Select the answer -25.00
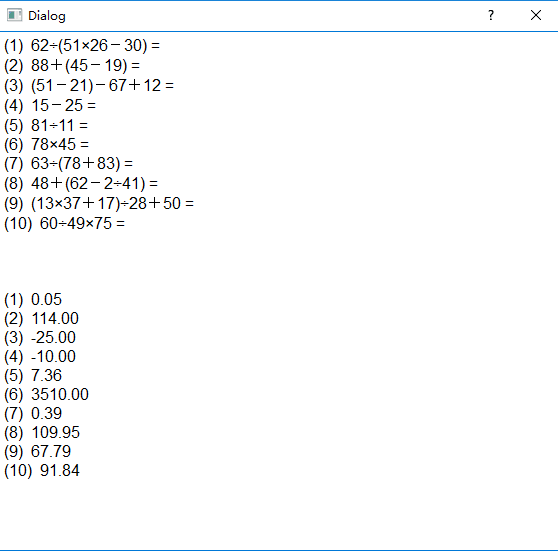Viewport: 558px width, 551px height. tap(40, 337)
